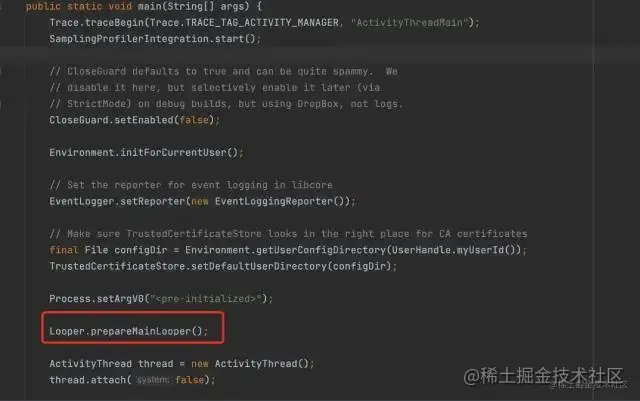Screen dimensions: 640x401
Task: Click the thread variable in ActivityThread declaration
Action: point(156,364)
